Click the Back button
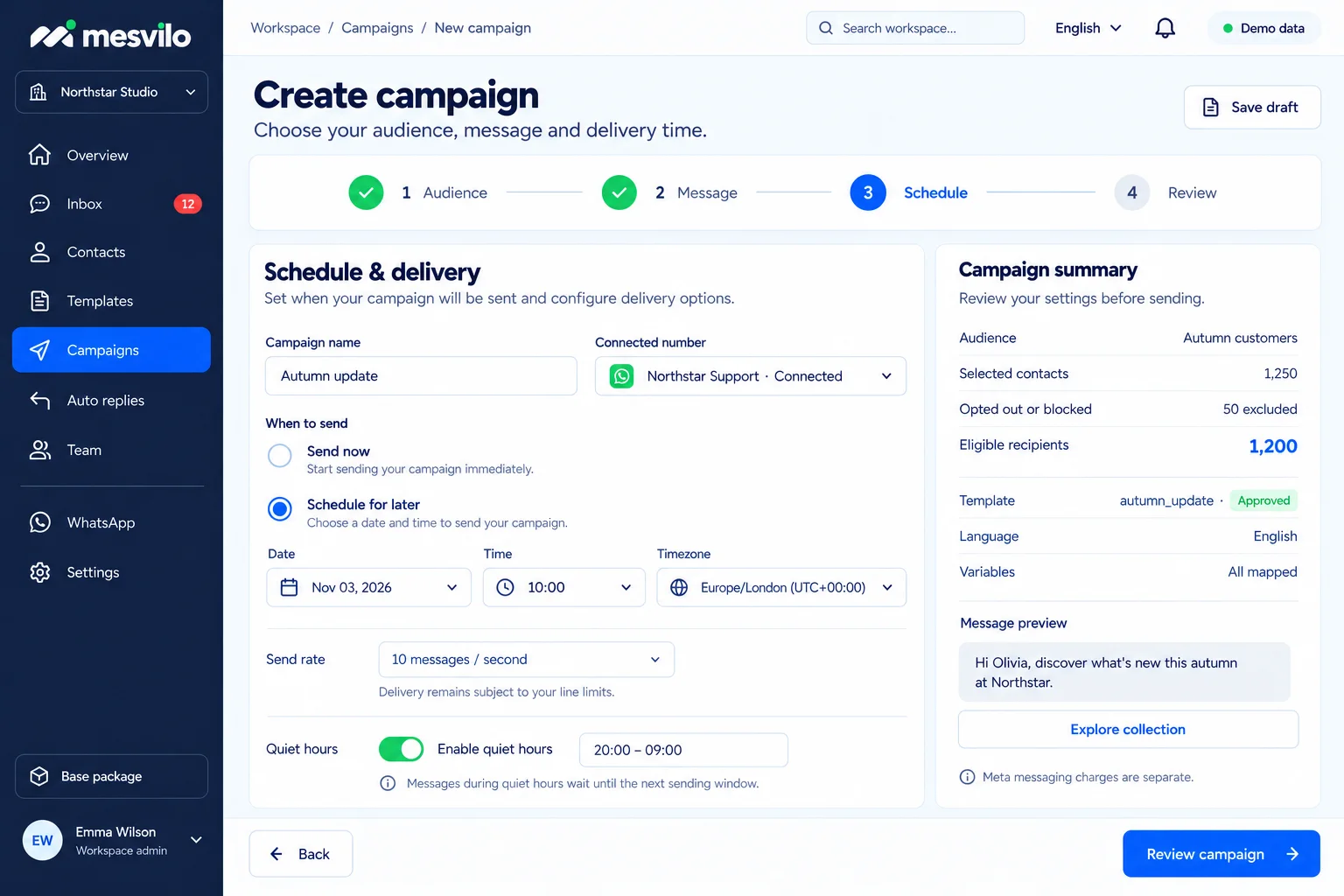The image size is (1344, 896). click(x=301, y=854)
